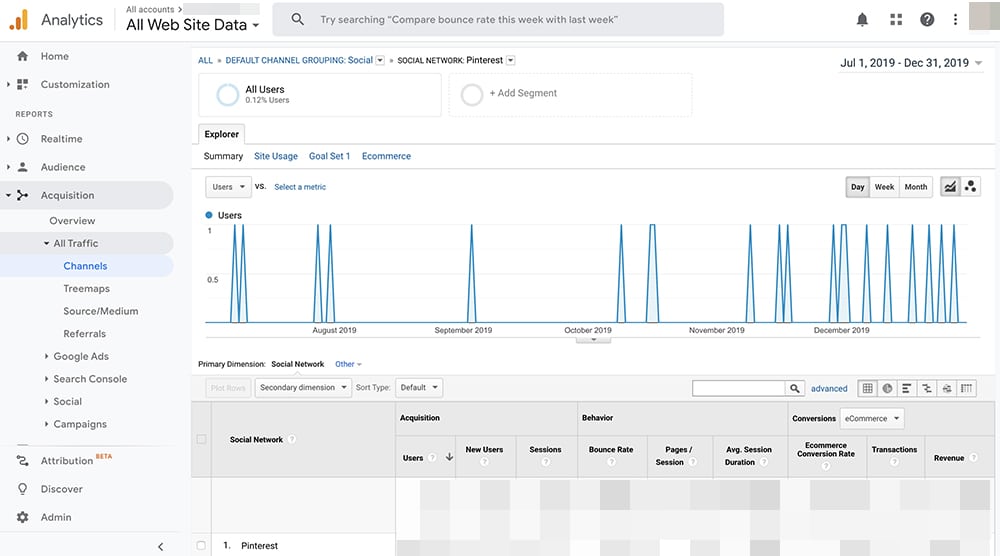Screen dimensions: 1000x556
Task: Switch to the term cloud view icon
Action: click(x=947, y=388)
